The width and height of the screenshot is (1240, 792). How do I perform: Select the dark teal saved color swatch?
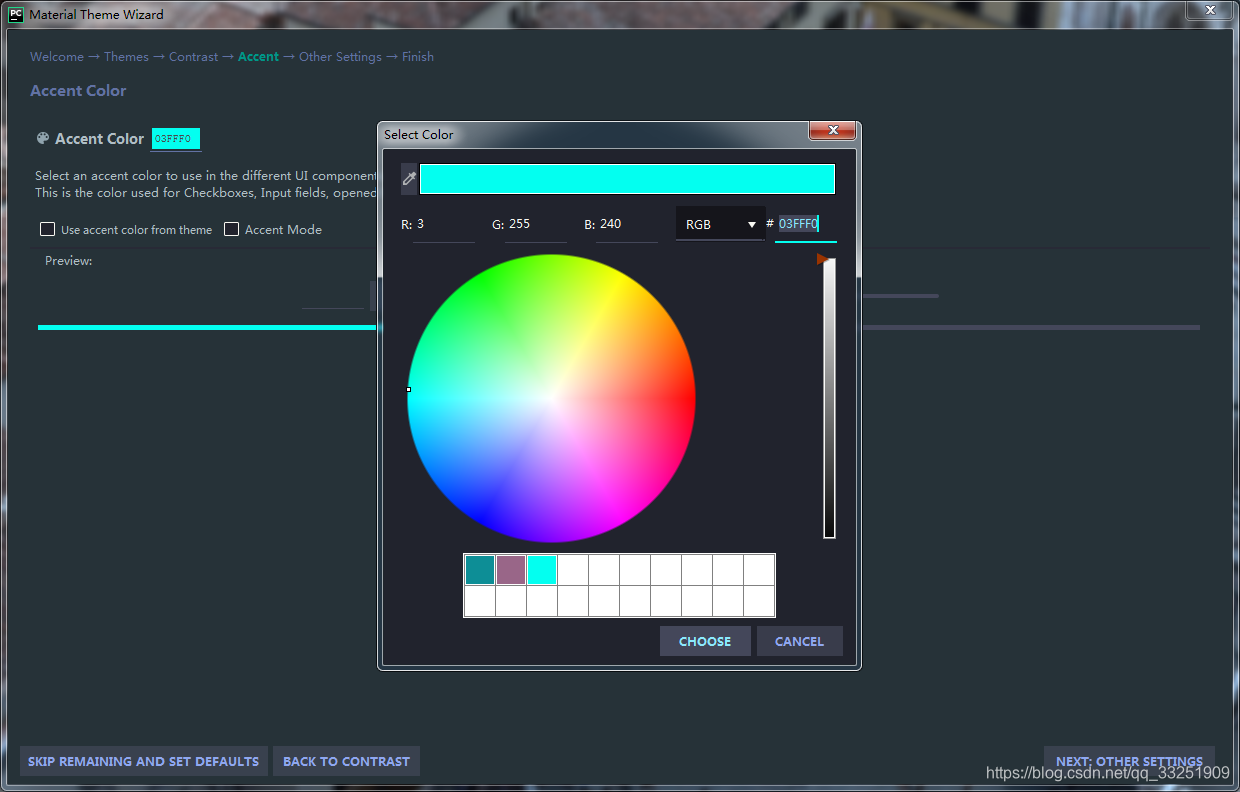pos(479,569)
